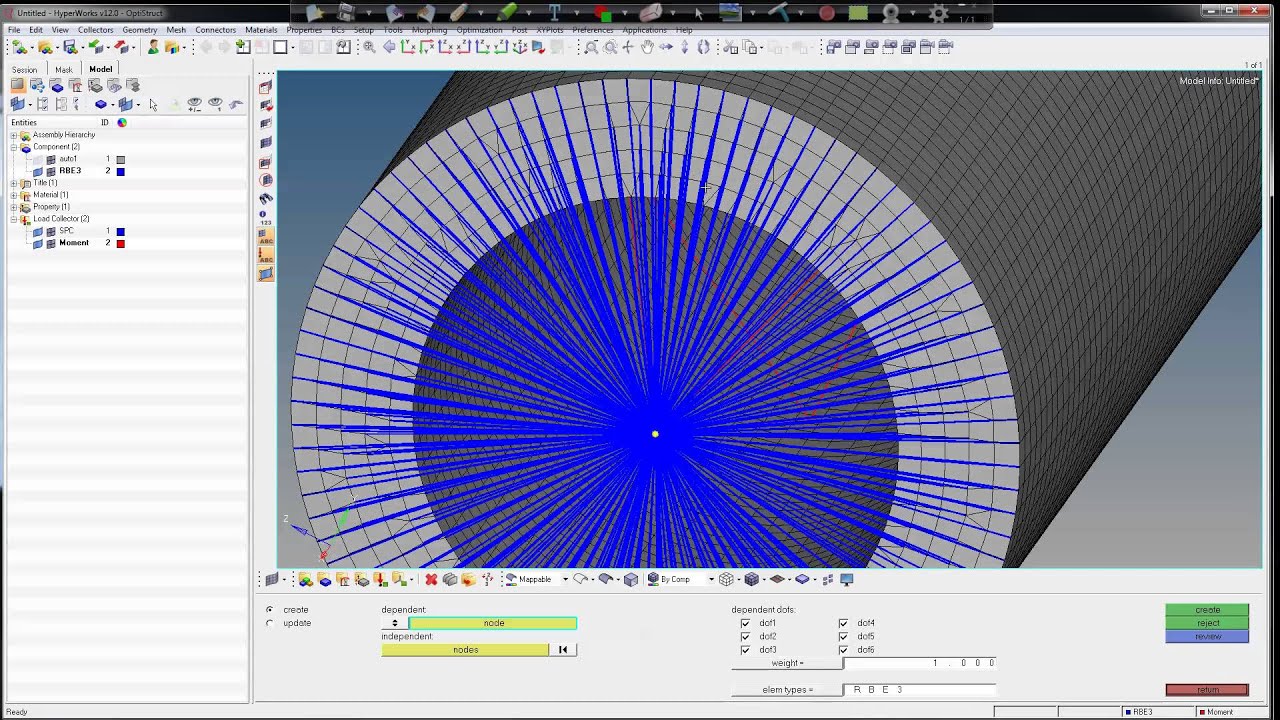Screen dimensions: 1280x720
Task: Activate the pan hand tool
Action: pos(647,47)
